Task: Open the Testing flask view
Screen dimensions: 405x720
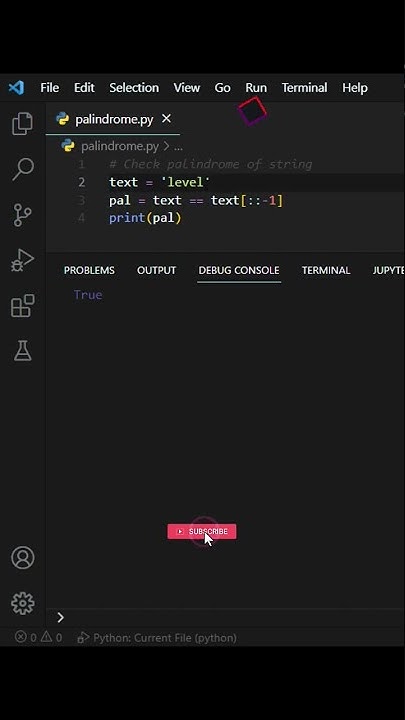Action: pyautogui.click(x=22, y=351)
